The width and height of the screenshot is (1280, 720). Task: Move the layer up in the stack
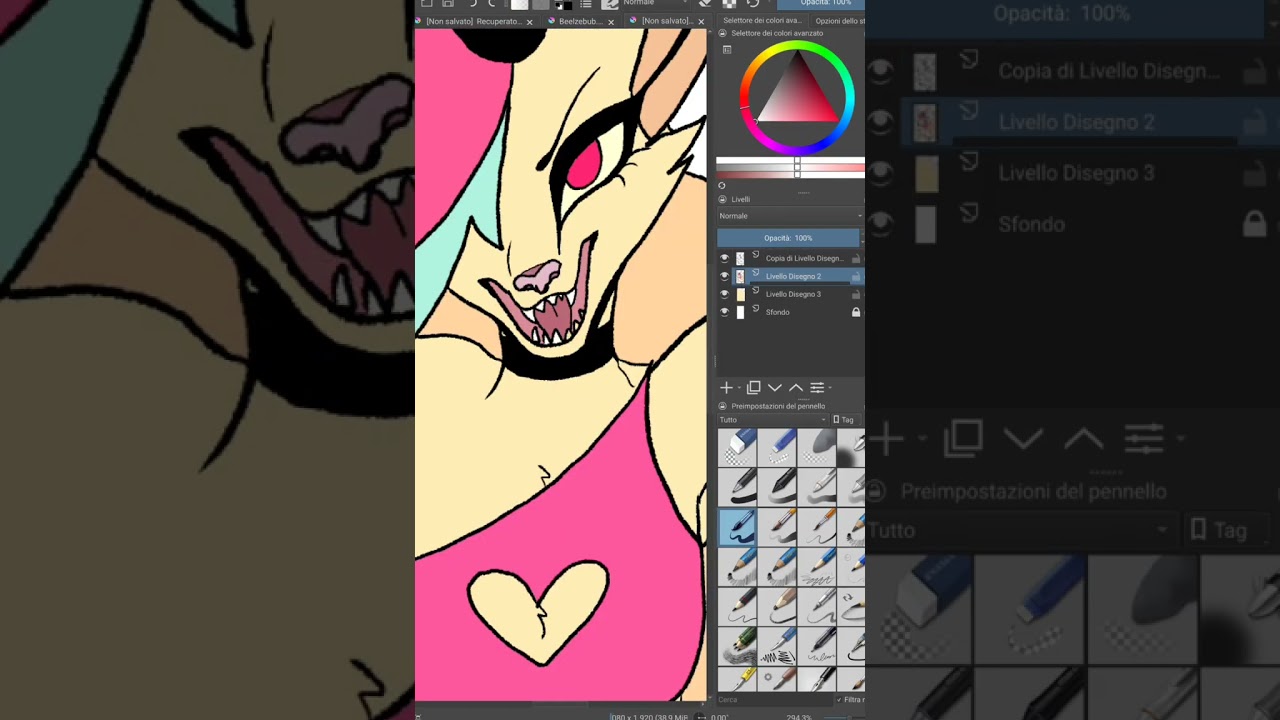click(x=796, y=388)
